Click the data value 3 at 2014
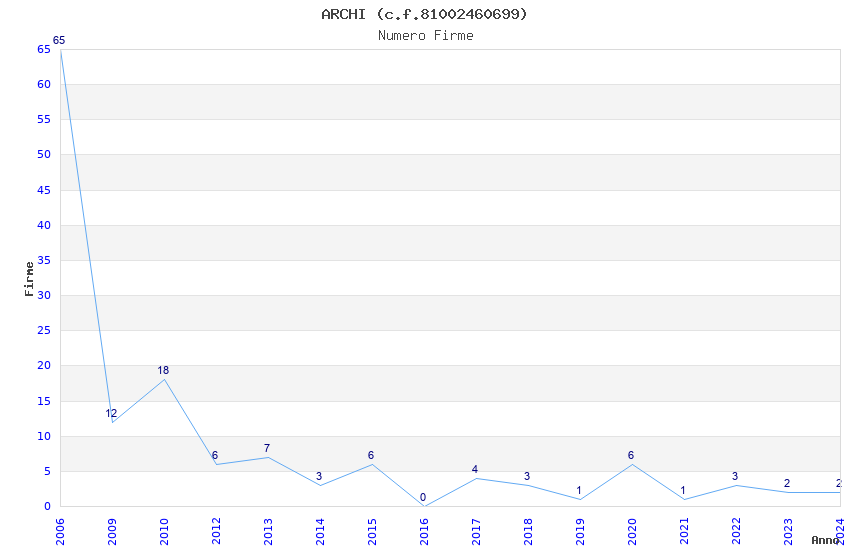The width and height of the screenshot is (850, 550). coord(319,476)
